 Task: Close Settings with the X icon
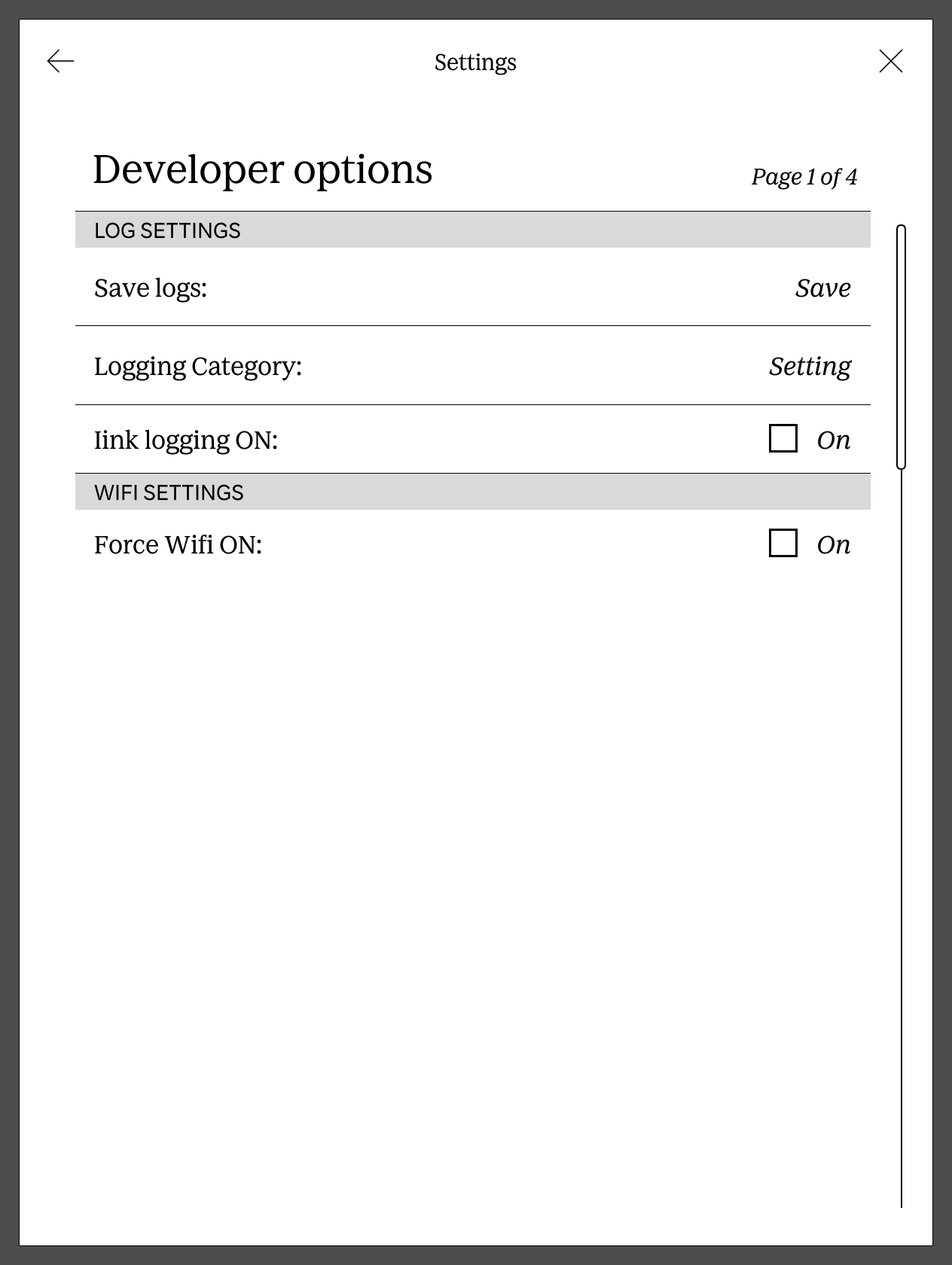click(x=891, y=61)
